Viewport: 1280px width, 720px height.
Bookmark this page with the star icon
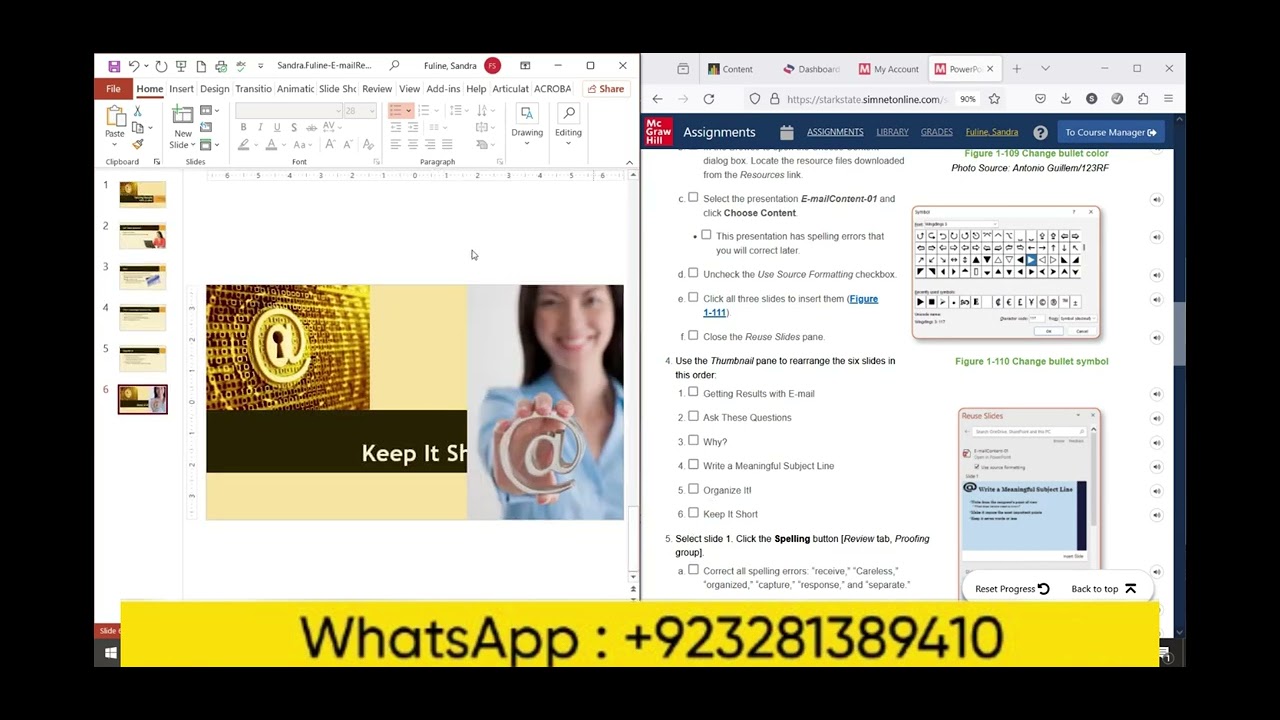[994, 99]
